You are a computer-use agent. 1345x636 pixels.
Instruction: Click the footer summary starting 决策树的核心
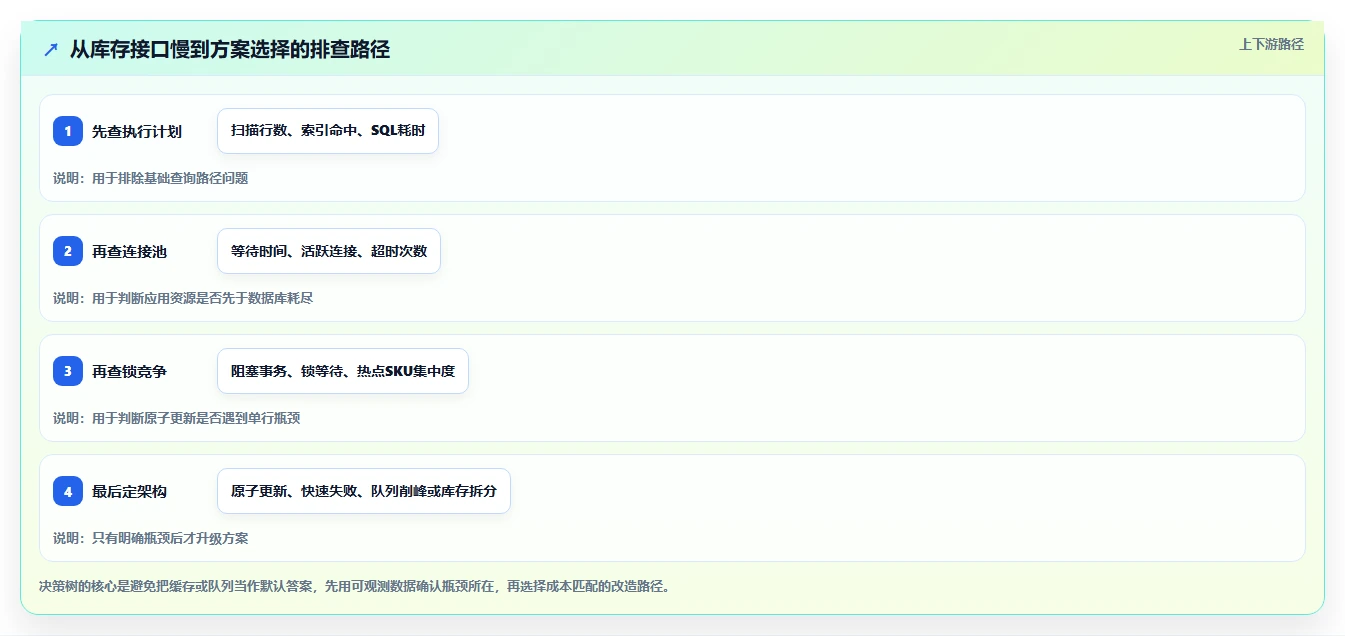coord(354,586)
